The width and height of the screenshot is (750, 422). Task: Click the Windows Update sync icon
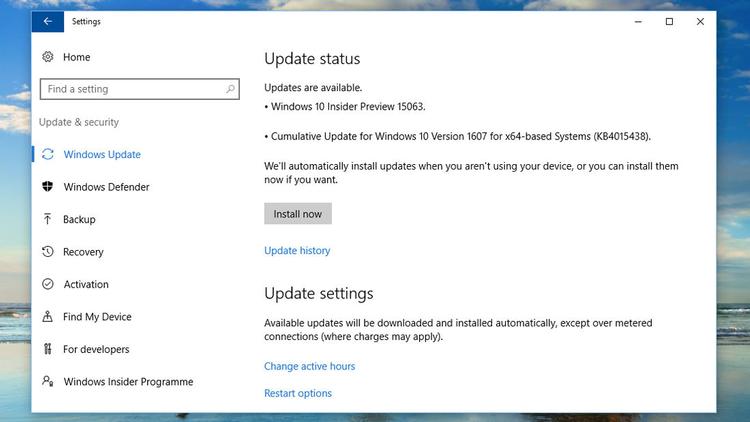tap(47, 154)
